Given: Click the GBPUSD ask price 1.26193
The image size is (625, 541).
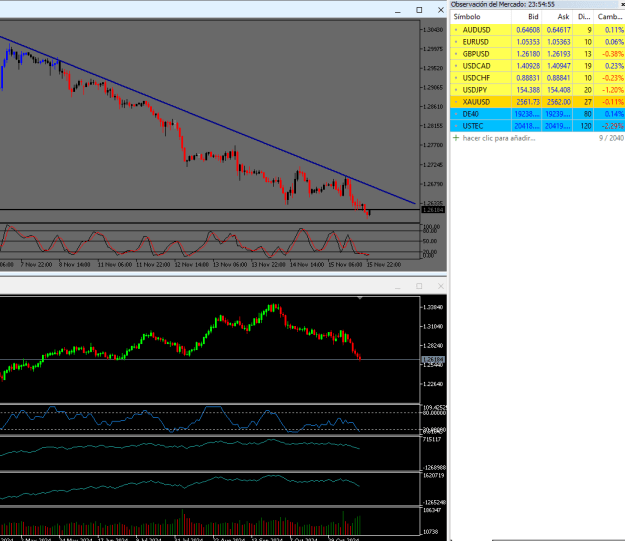Looking at the screenshot, I should (x=558, y=54).
